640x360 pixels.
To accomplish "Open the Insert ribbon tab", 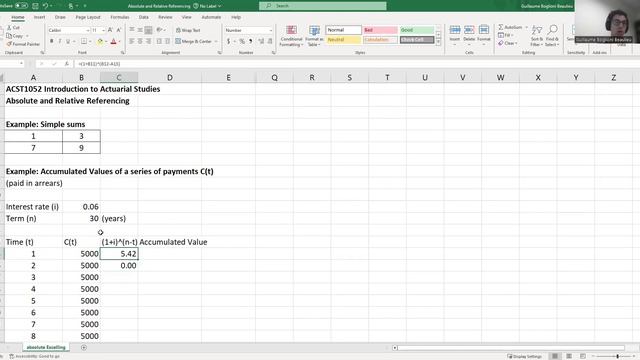I will point(39,17).
